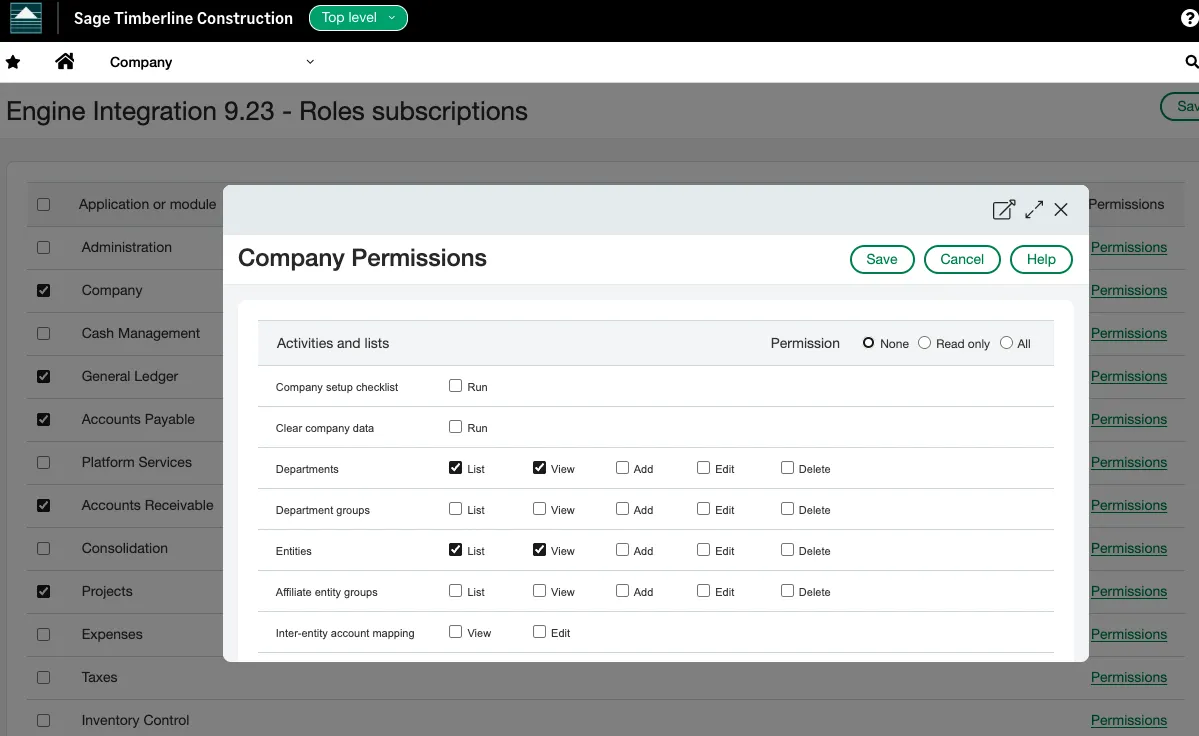The image size is (1199, 736).
Task: Uncheck View for Departments
Action: [x=540, y=468]
